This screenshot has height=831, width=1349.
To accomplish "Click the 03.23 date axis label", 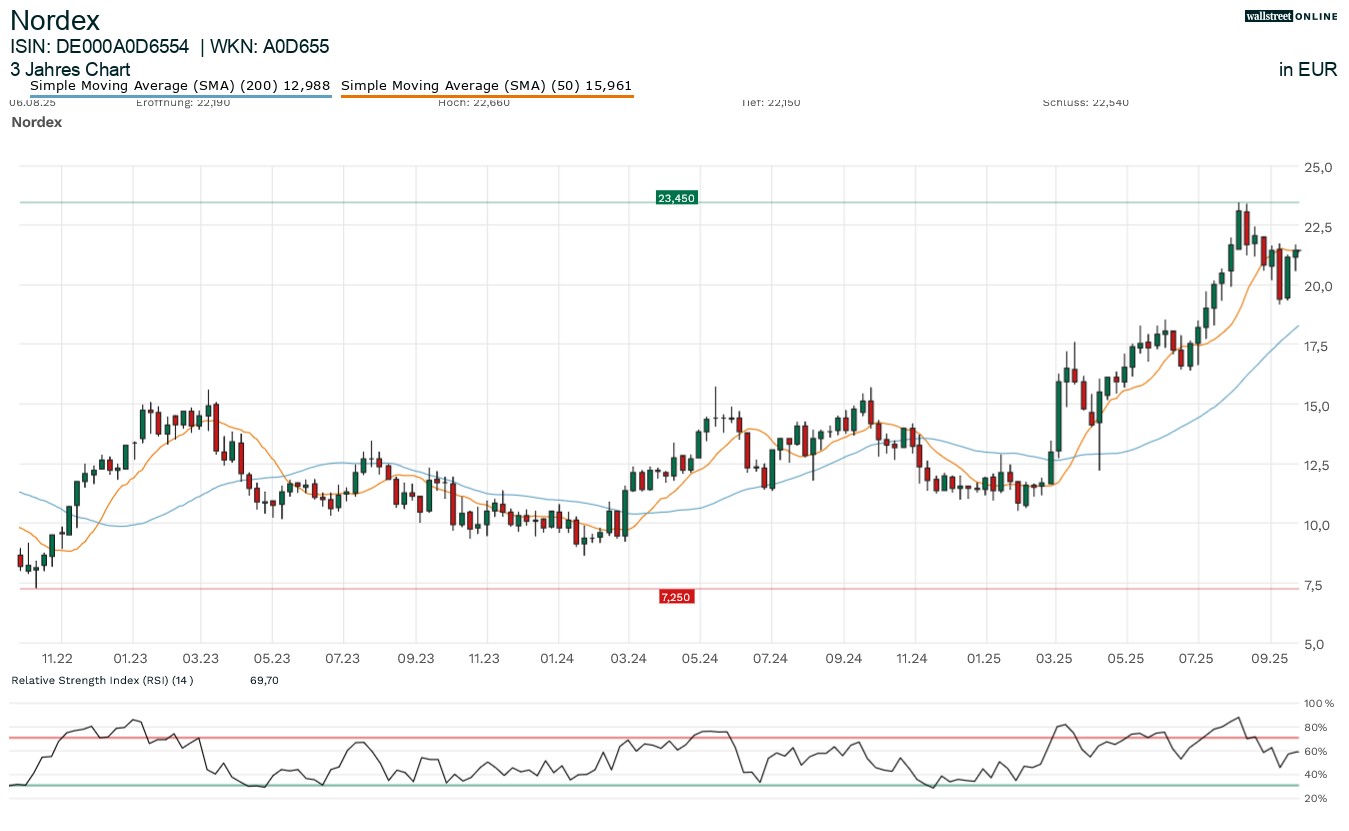I will tap(201, 659).
